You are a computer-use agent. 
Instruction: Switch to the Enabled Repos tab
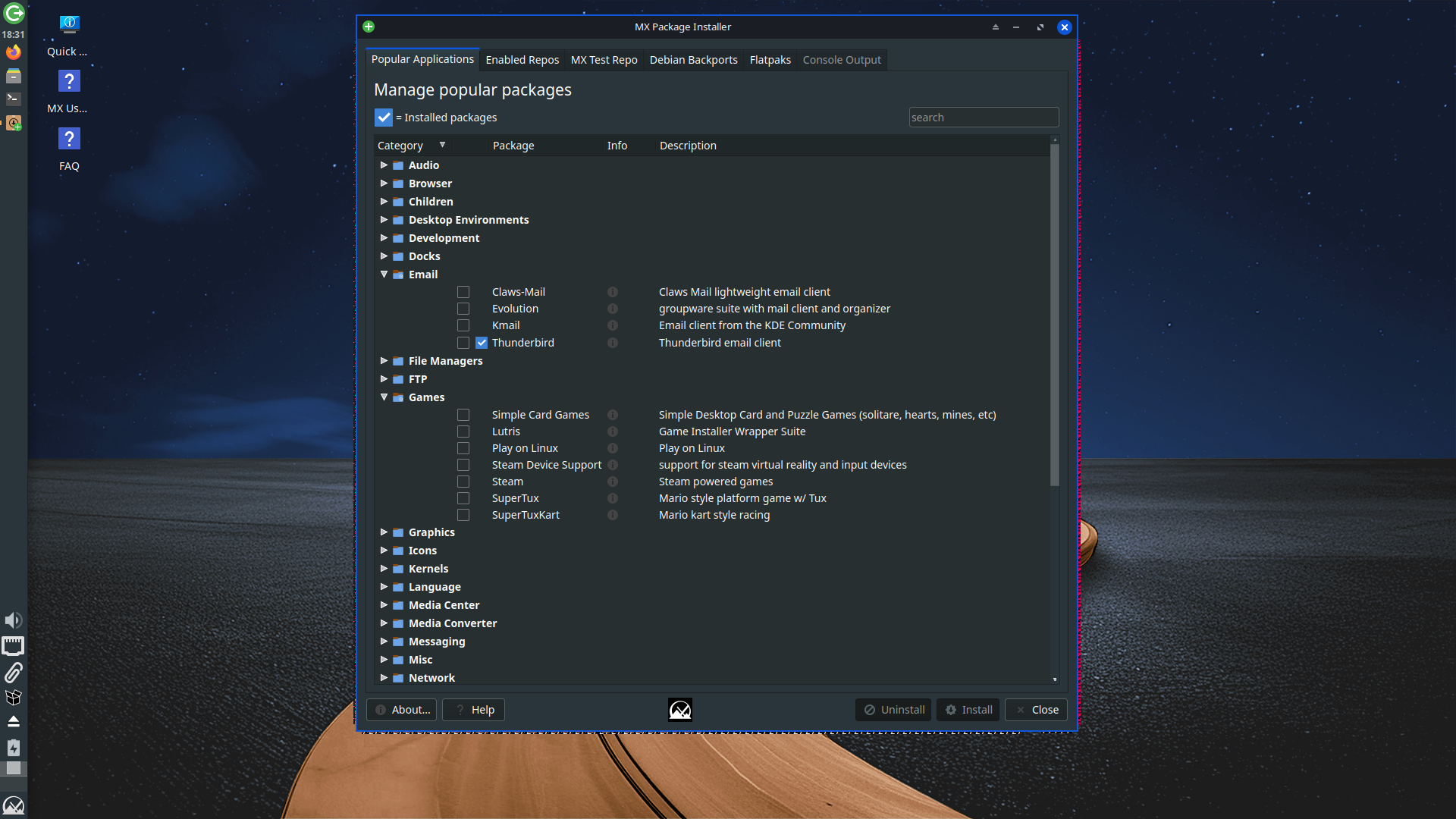[522, 60]
